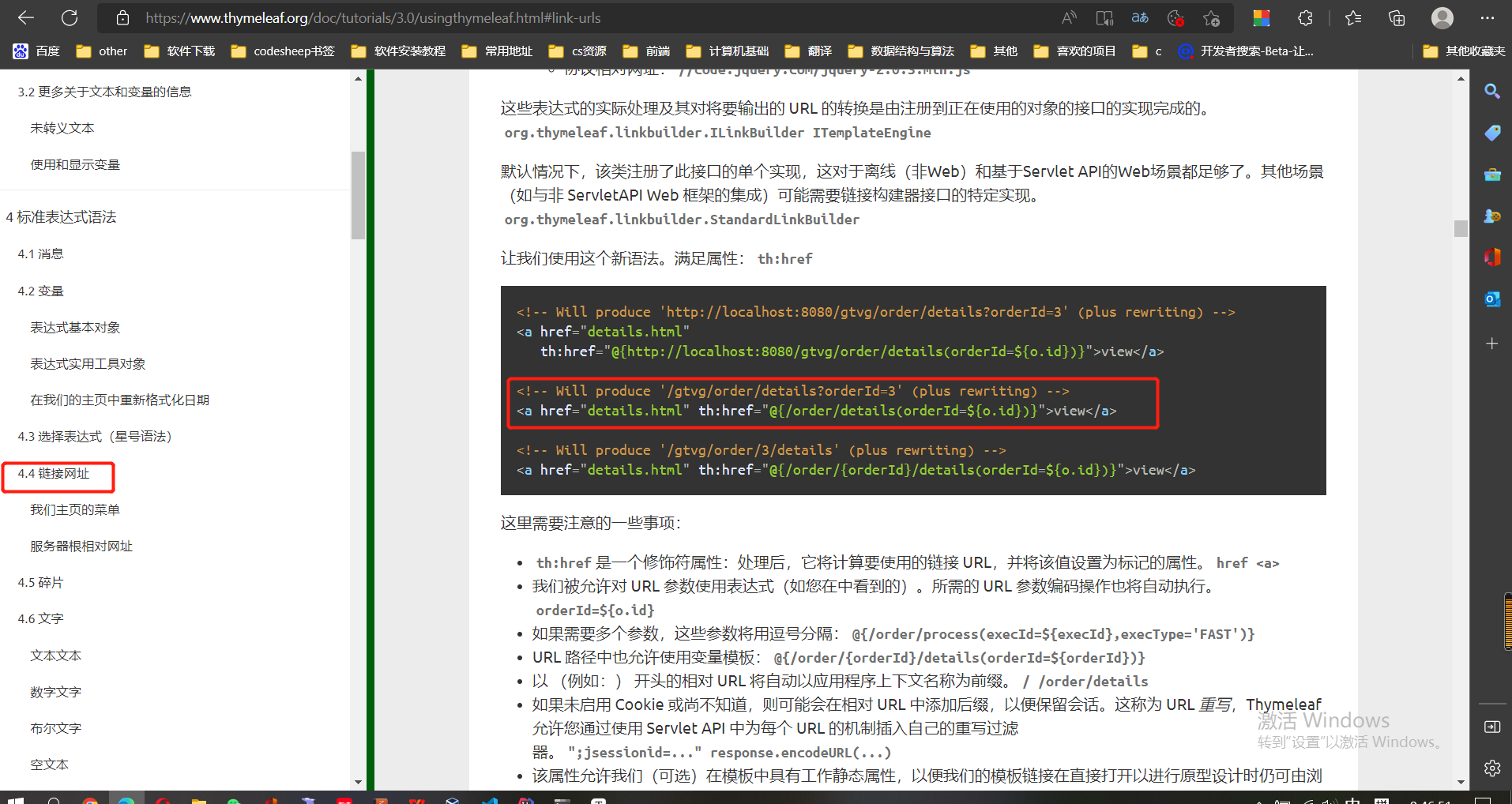
Task: Refresh the Thymeleaf tutorial page
Action: coord(70,17)
